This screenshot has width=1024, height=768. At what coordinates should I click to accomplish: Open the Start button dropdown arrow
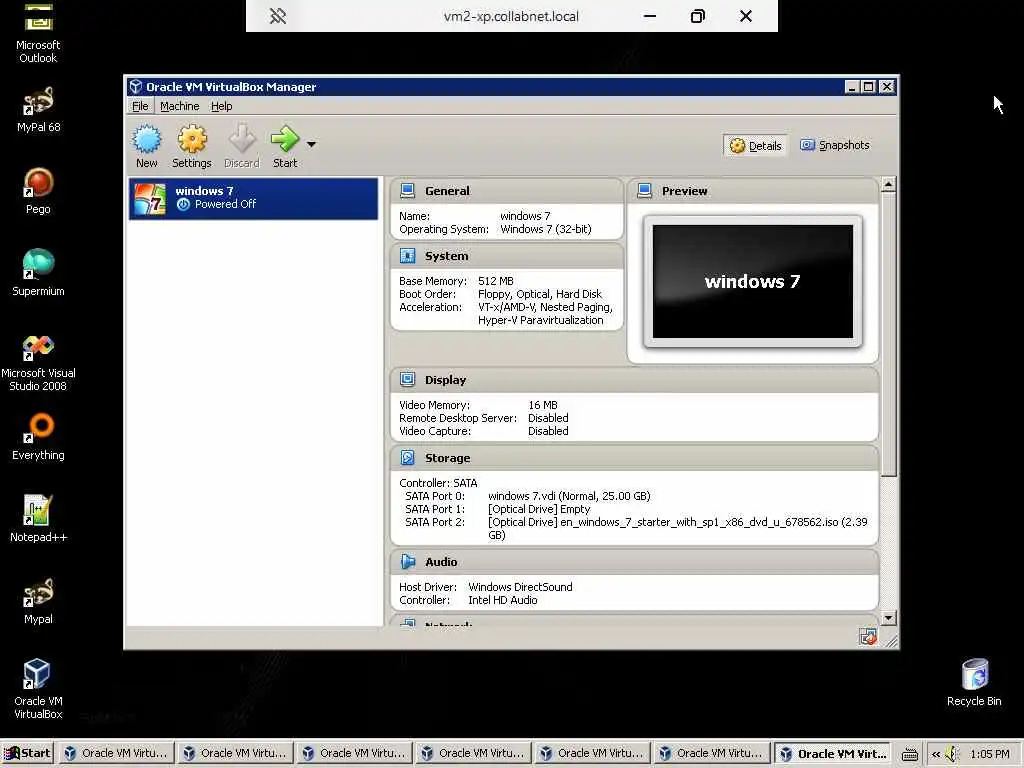tap(312, 144)
